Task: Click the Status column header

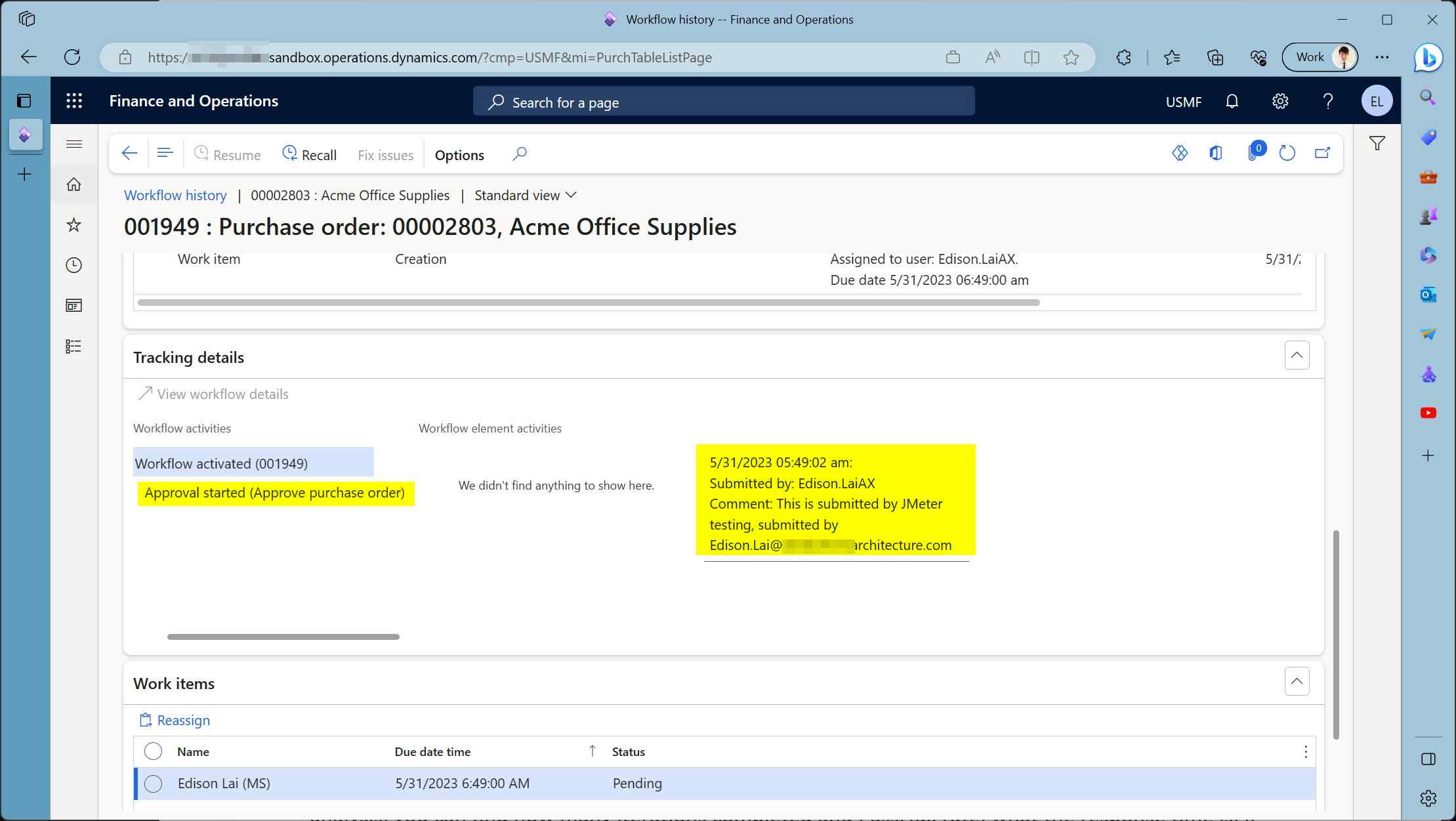Action: coord(628,752)
